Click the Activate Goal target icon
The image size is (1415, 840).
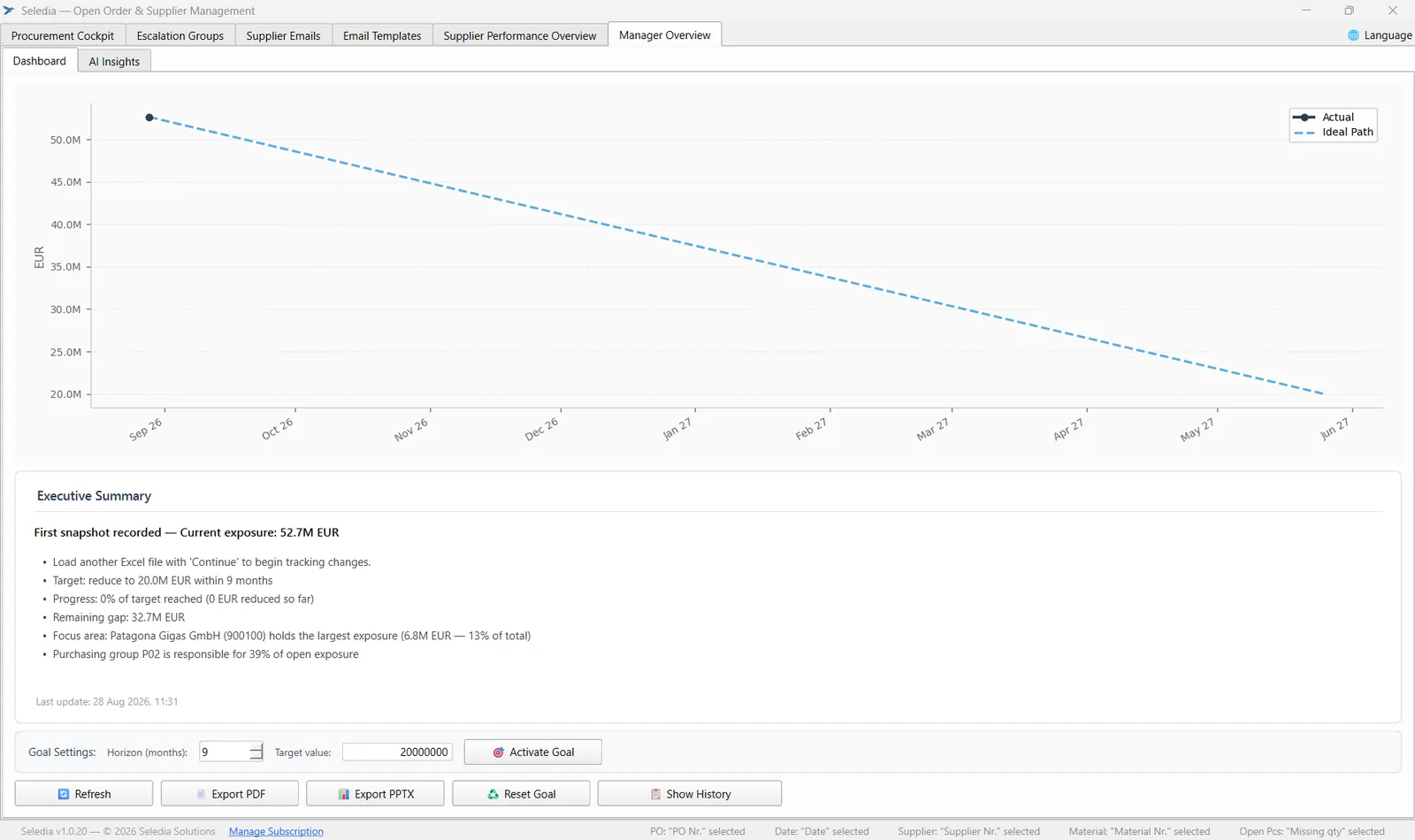(x=499, y=752)
